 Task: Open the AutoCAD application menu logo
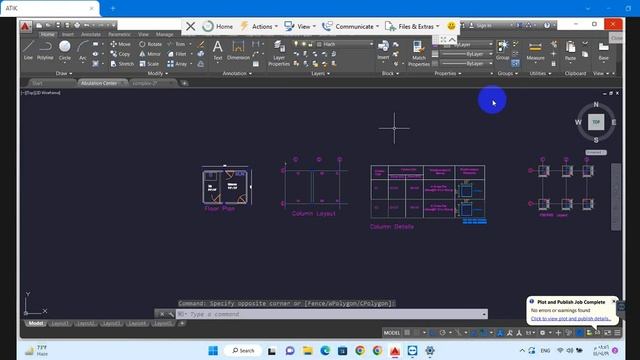tap(25, 27)
